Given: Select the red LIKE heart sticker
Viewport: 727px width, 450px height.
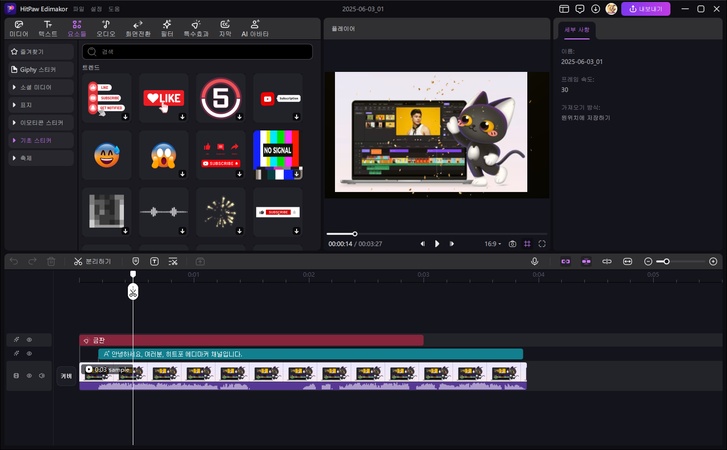Looking at the screenshot, I should click(x=164, y=98).
